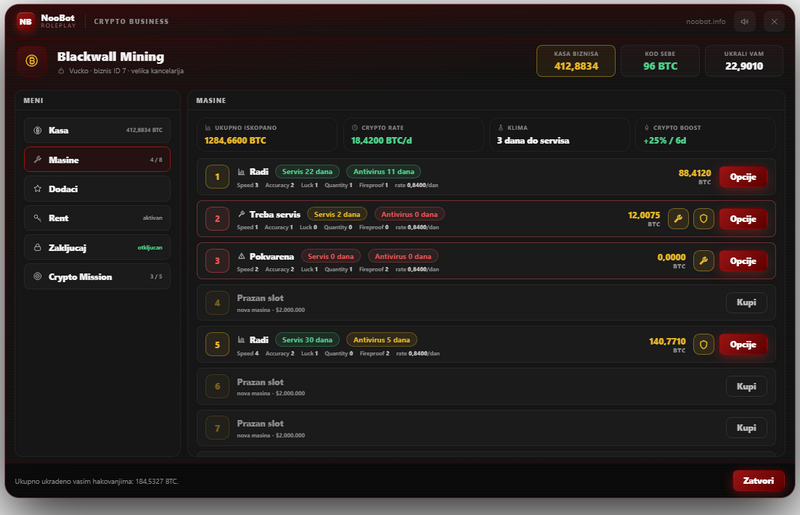Open Opcije for machine 2 Treba servis
The width and height of the screenshot is (800, 515).
(743, 219)
